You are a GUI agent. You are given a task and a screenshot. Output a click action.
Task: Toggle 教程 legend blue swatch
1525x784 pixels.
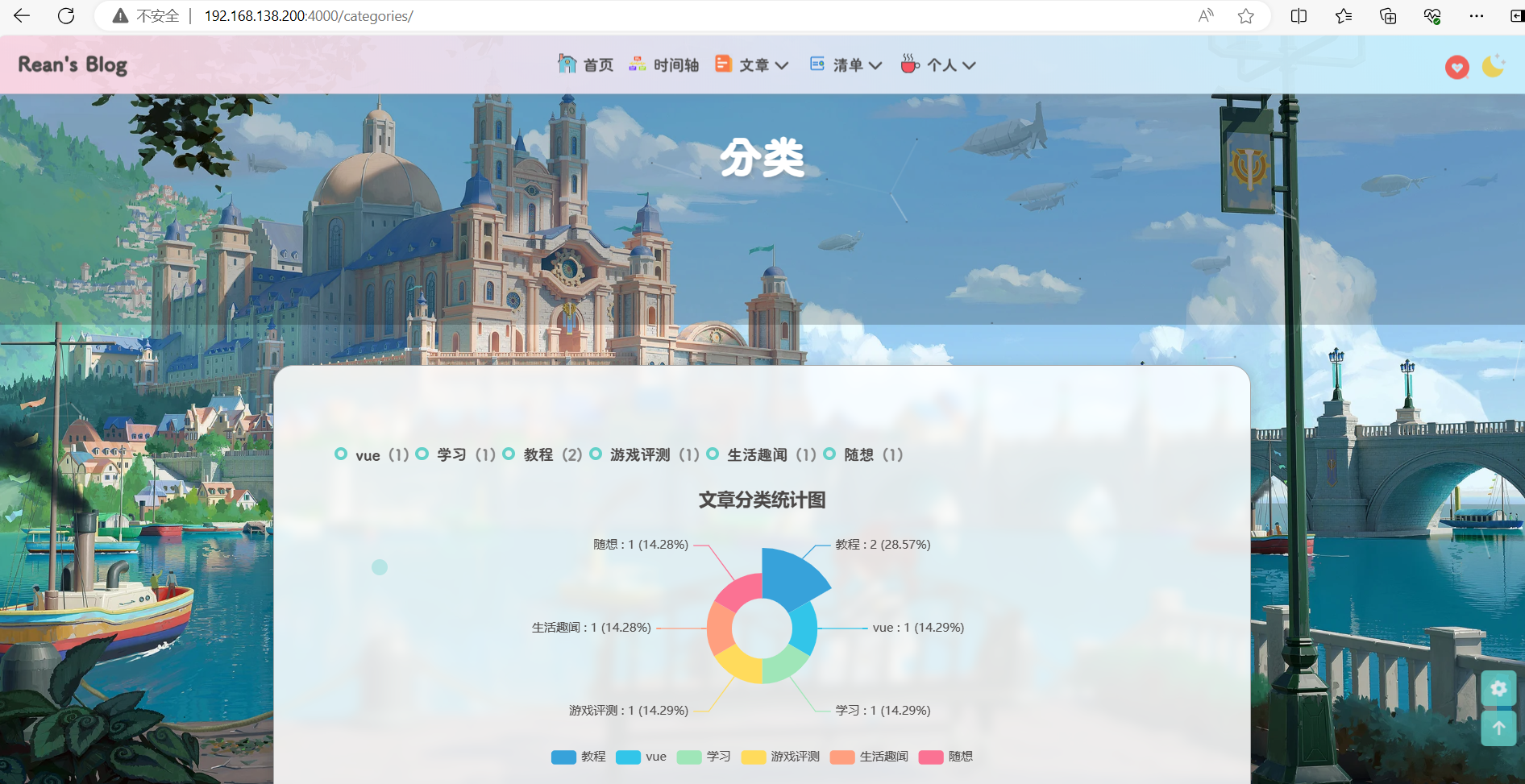pyautogui.click(x=563, y=757)
